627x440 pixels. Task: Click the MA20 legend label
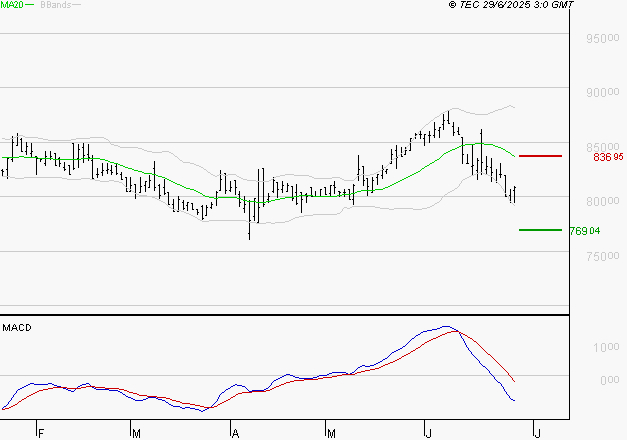[x=12, y=5]
